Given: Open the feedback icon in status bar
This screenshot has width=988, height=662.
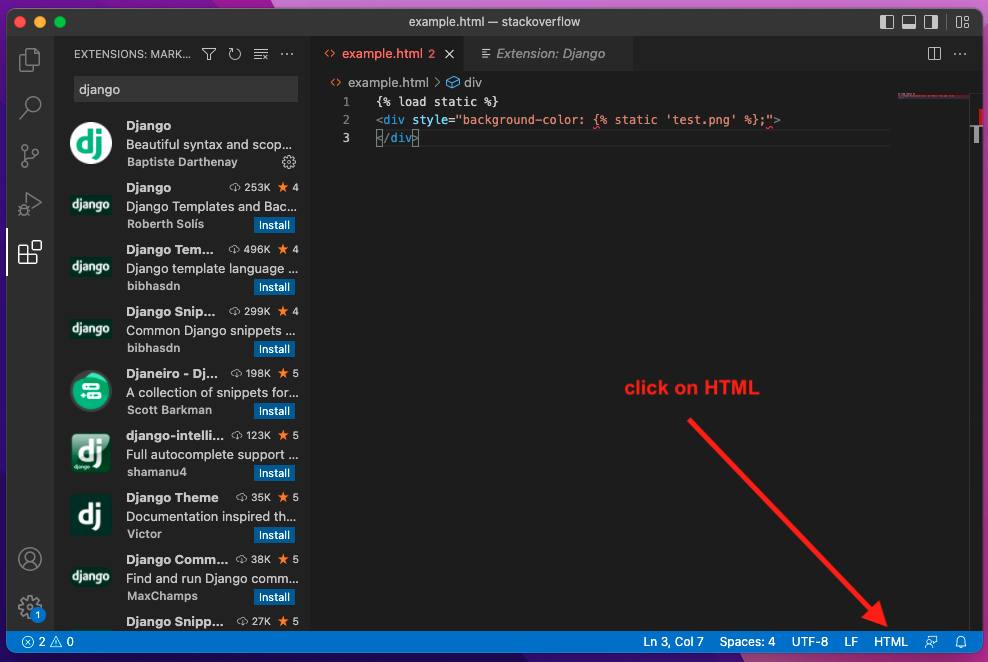Looking at the screenshot, I should click(x=931, y=642).
